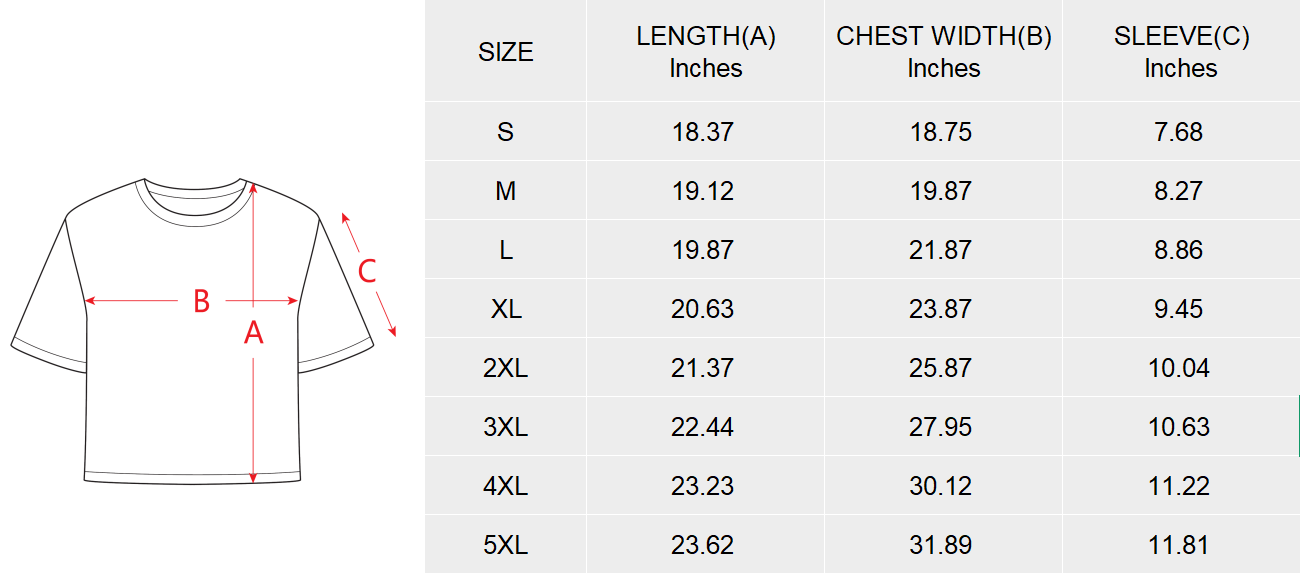Click the red letter C sleeve label
The image size is (1300, 573).
coord(367,271)
